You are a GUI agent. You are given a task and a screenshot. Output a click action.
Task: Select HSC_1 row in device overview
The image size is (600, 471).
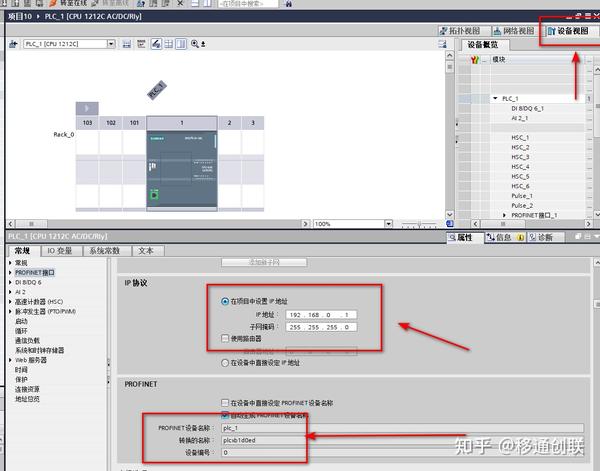[520, 137]
